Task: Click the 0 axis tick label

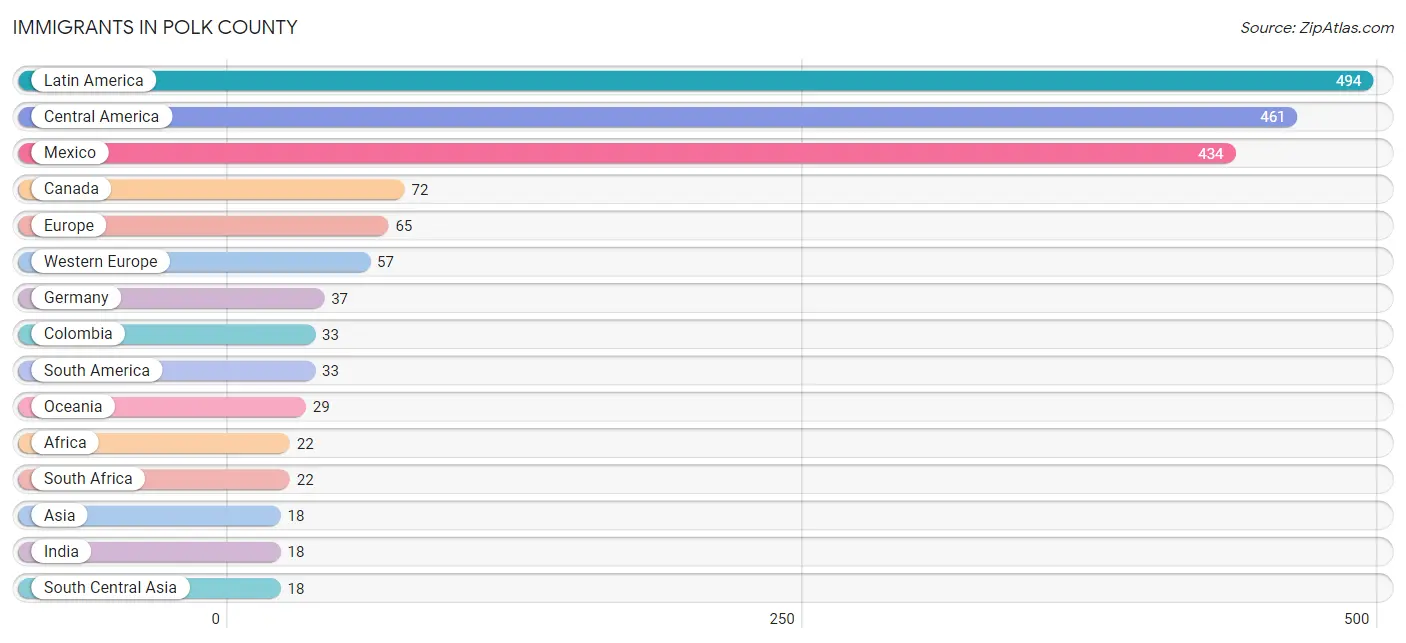Action: tap(215, 619)
